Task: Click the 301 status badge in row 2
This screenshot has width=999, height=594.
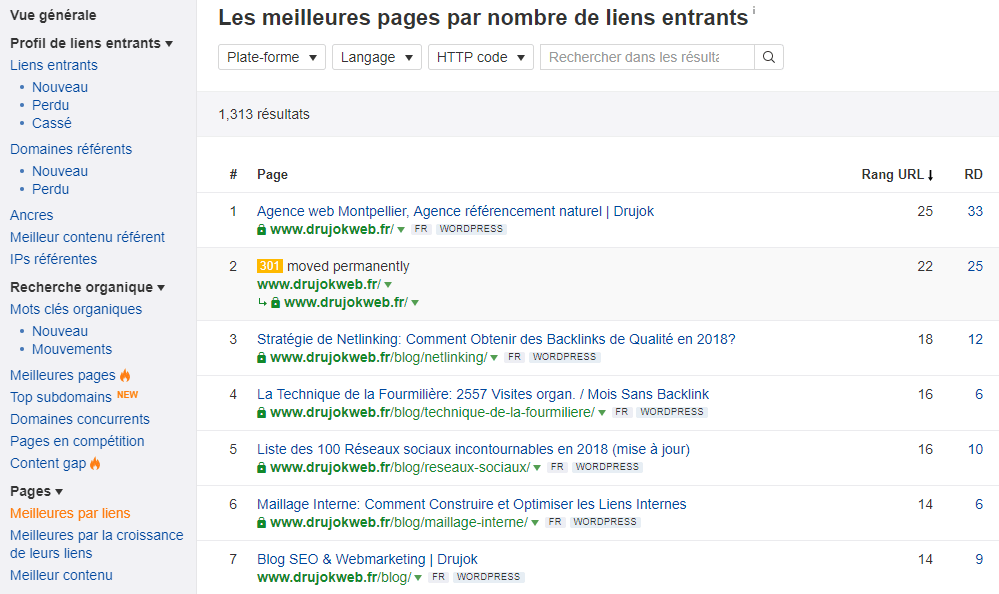Action: (x=270, y=266)
